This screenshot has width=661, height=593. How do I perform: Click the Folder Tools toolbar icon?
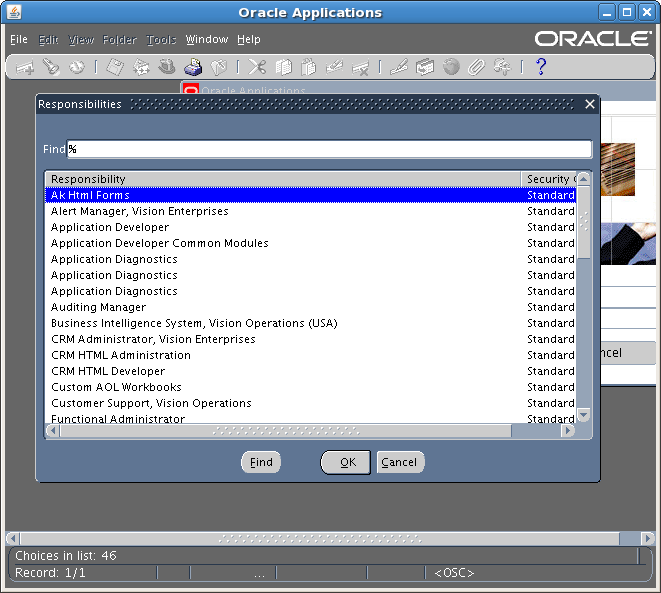click(x=502, y=67)
